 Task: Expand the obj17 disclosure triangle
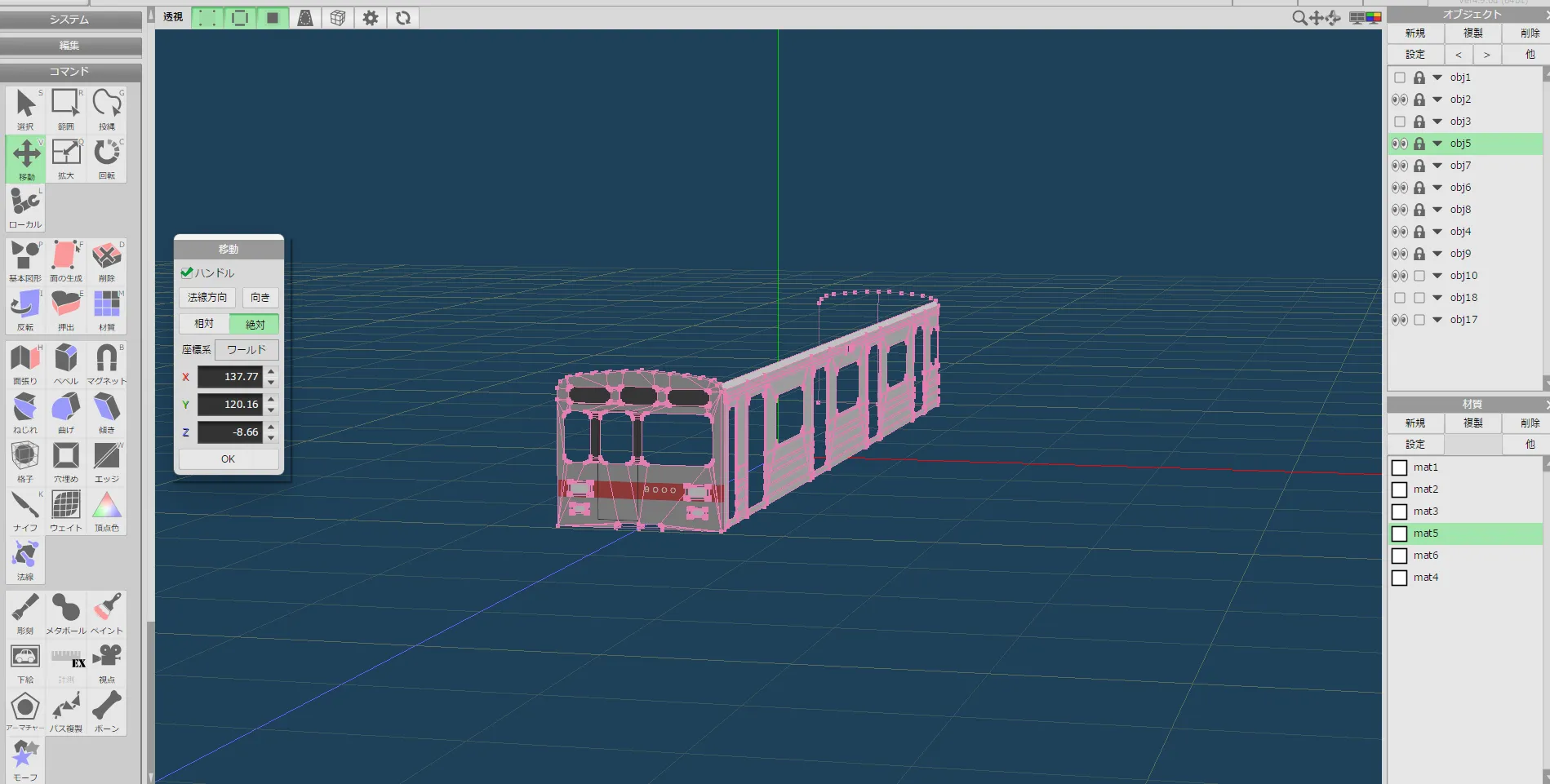[x=1437, y=320]
